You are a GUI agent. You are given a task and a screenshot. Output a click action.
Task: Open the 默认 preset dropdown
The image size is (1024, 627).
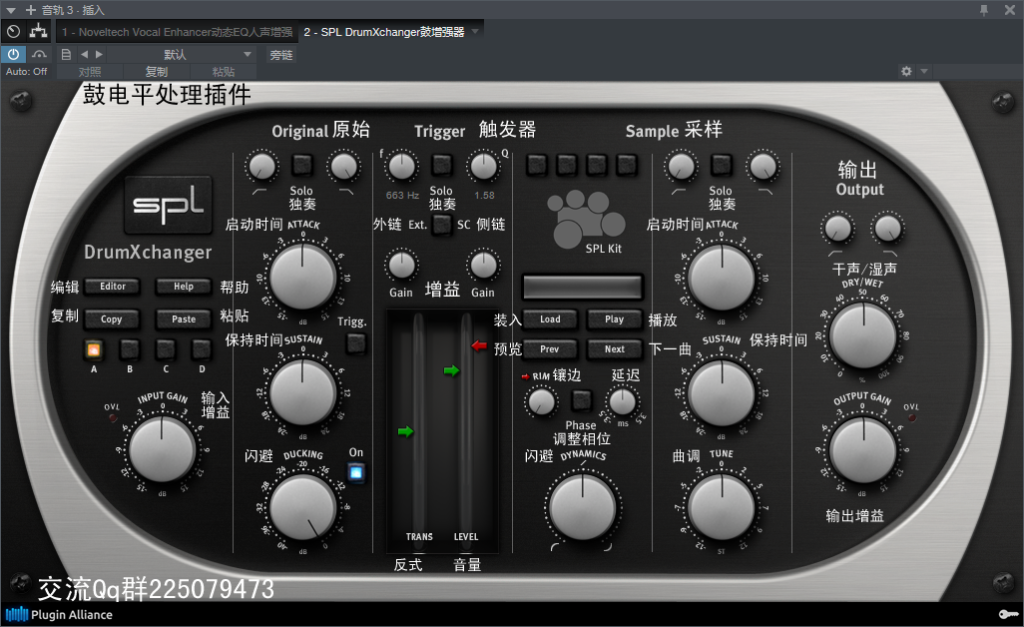click(x=181, y=54)
